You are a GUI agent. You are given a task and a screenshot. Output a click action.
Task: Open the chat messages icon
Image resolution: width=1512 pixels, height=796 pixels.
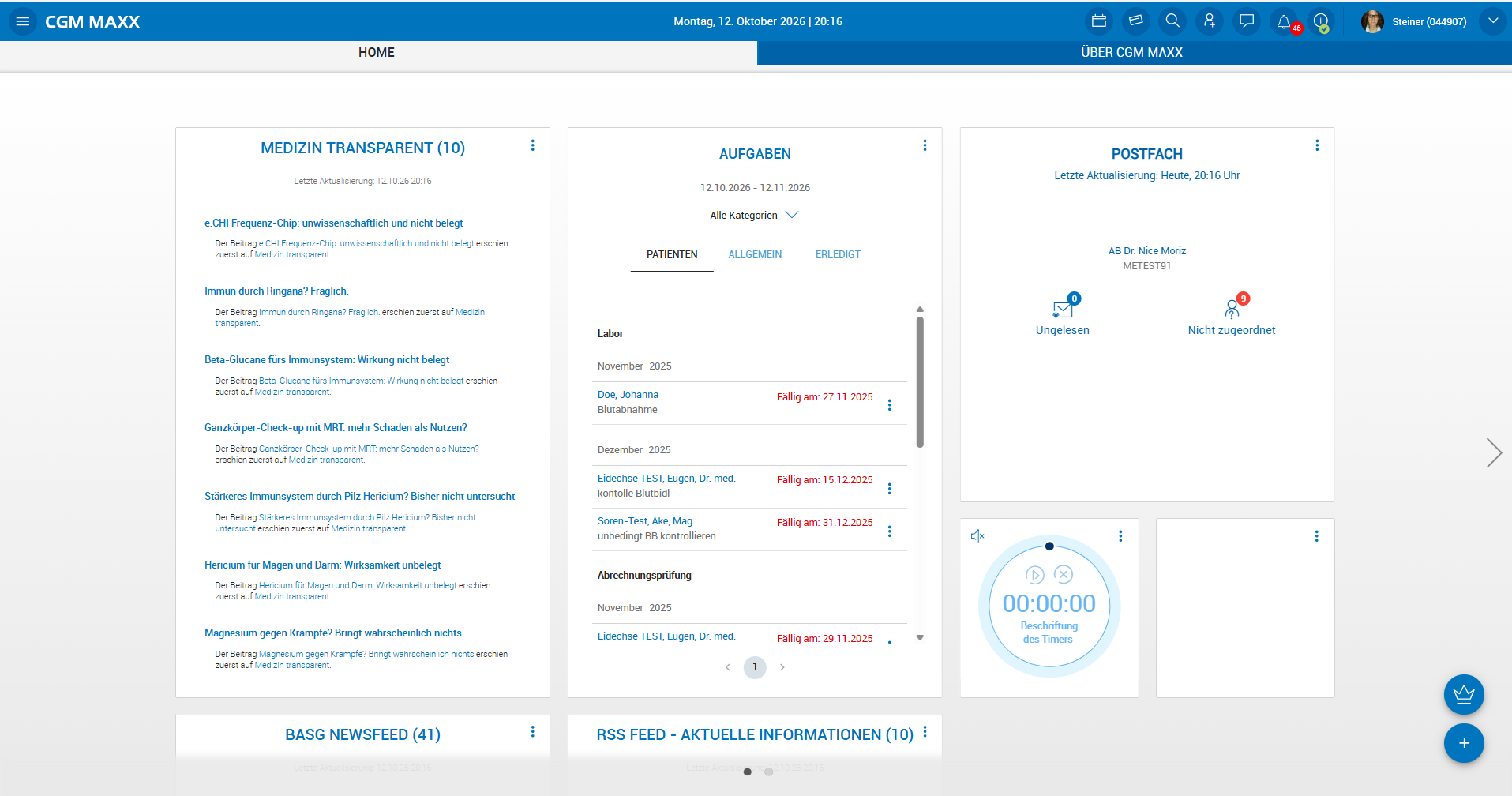coord(1247,21)
